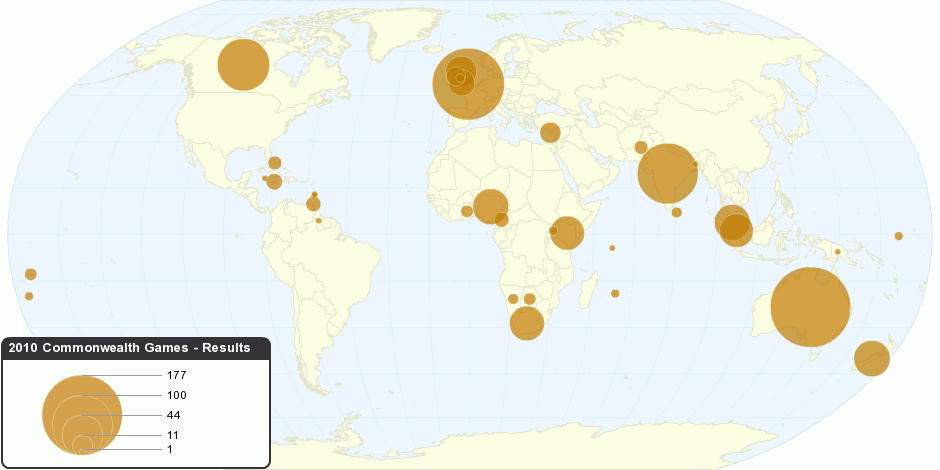The height and width of the screenshot is (470, 940).
Task: Click the Bahamas bubble
Action: [275, 163]
